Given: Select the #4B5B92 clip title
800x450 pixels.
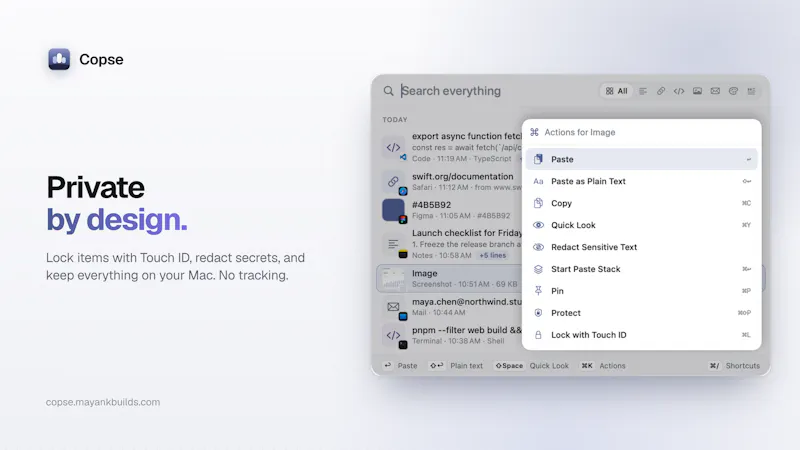Looking at the screenshot, I should tap(432, 205).
